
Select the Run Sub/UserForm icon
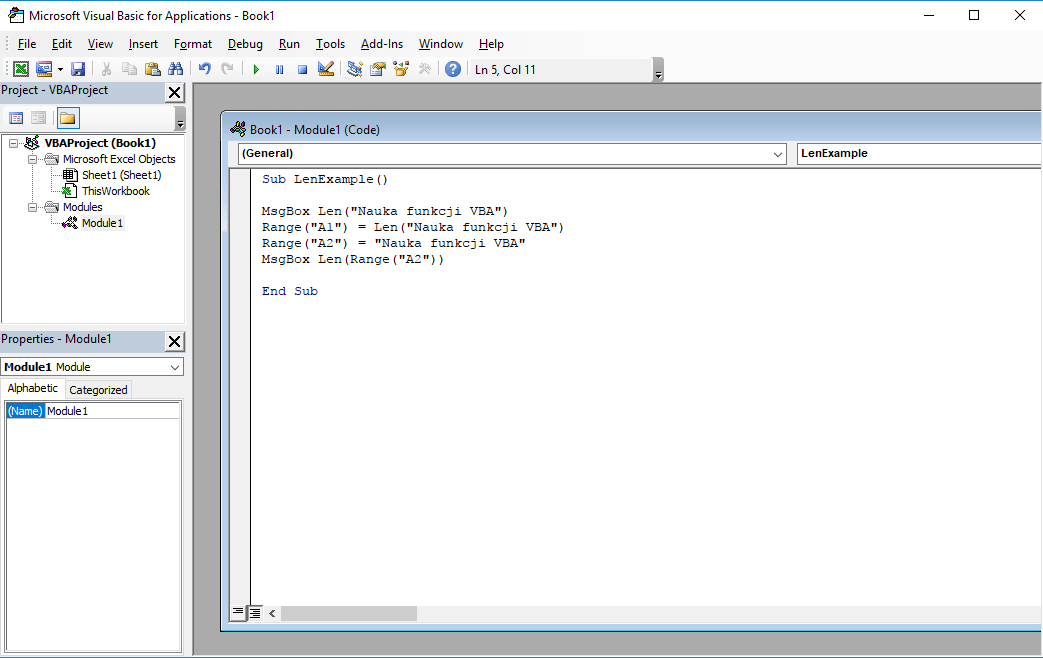[256, 68]
